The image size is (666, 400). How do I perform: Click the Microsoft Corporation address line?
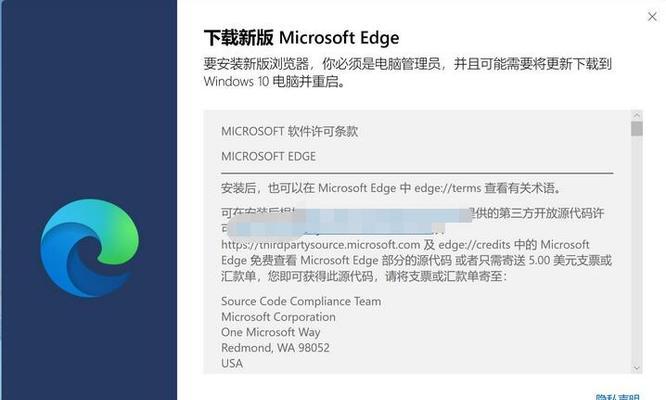[278, 317]
